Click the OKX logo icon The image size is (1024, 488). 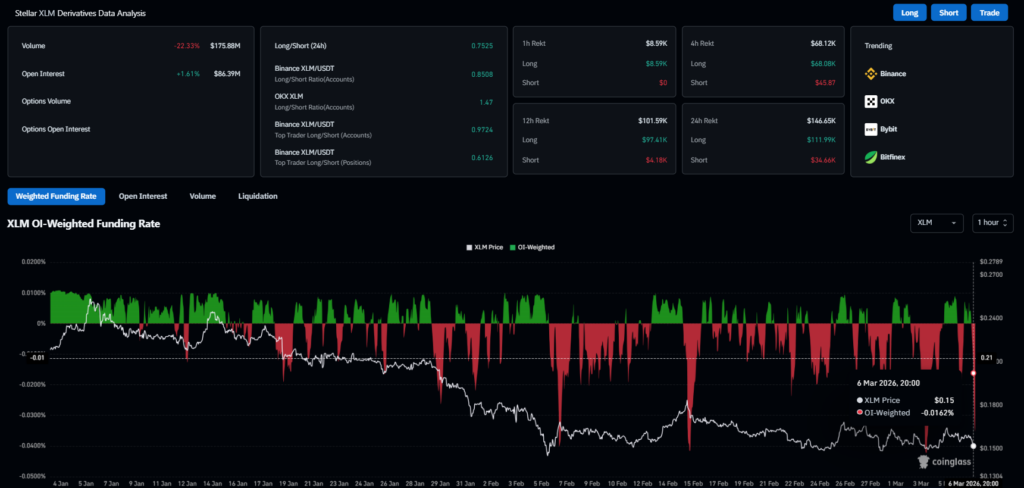[871, 101]
